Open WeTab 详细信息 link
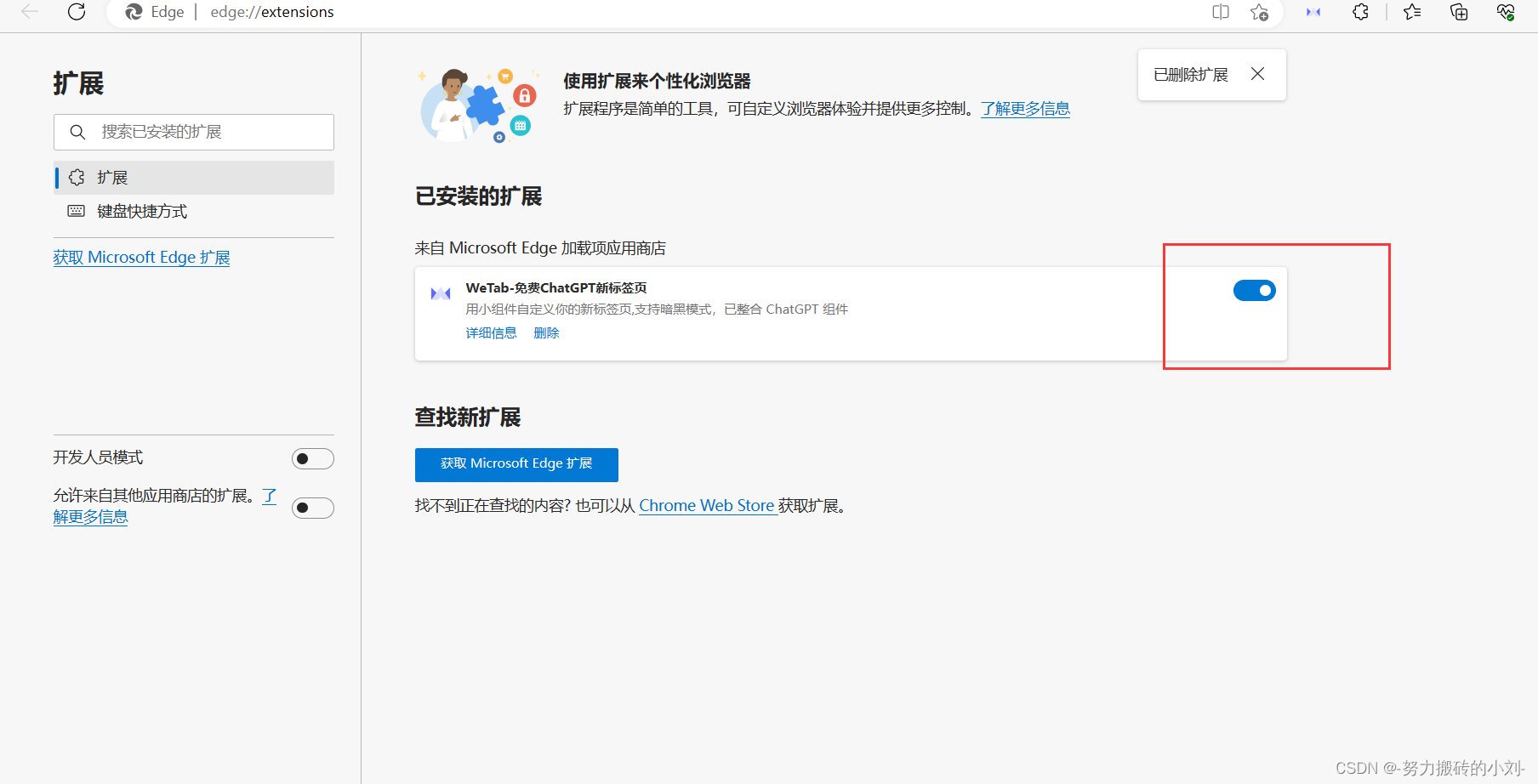1538x784 pixels. tap(491, 333)
